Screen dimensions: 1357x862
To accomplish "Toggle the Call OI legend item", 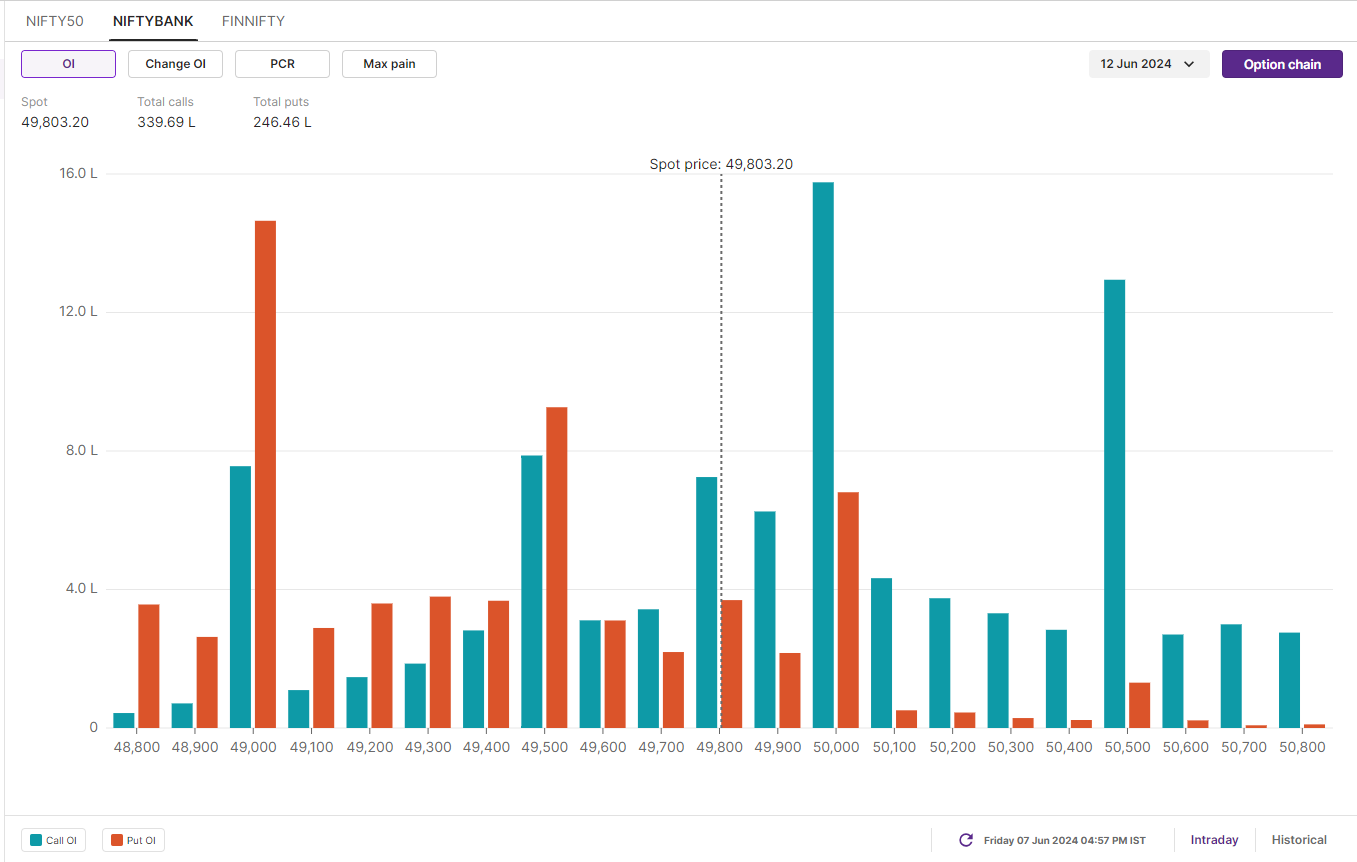I will pos(53,840).
